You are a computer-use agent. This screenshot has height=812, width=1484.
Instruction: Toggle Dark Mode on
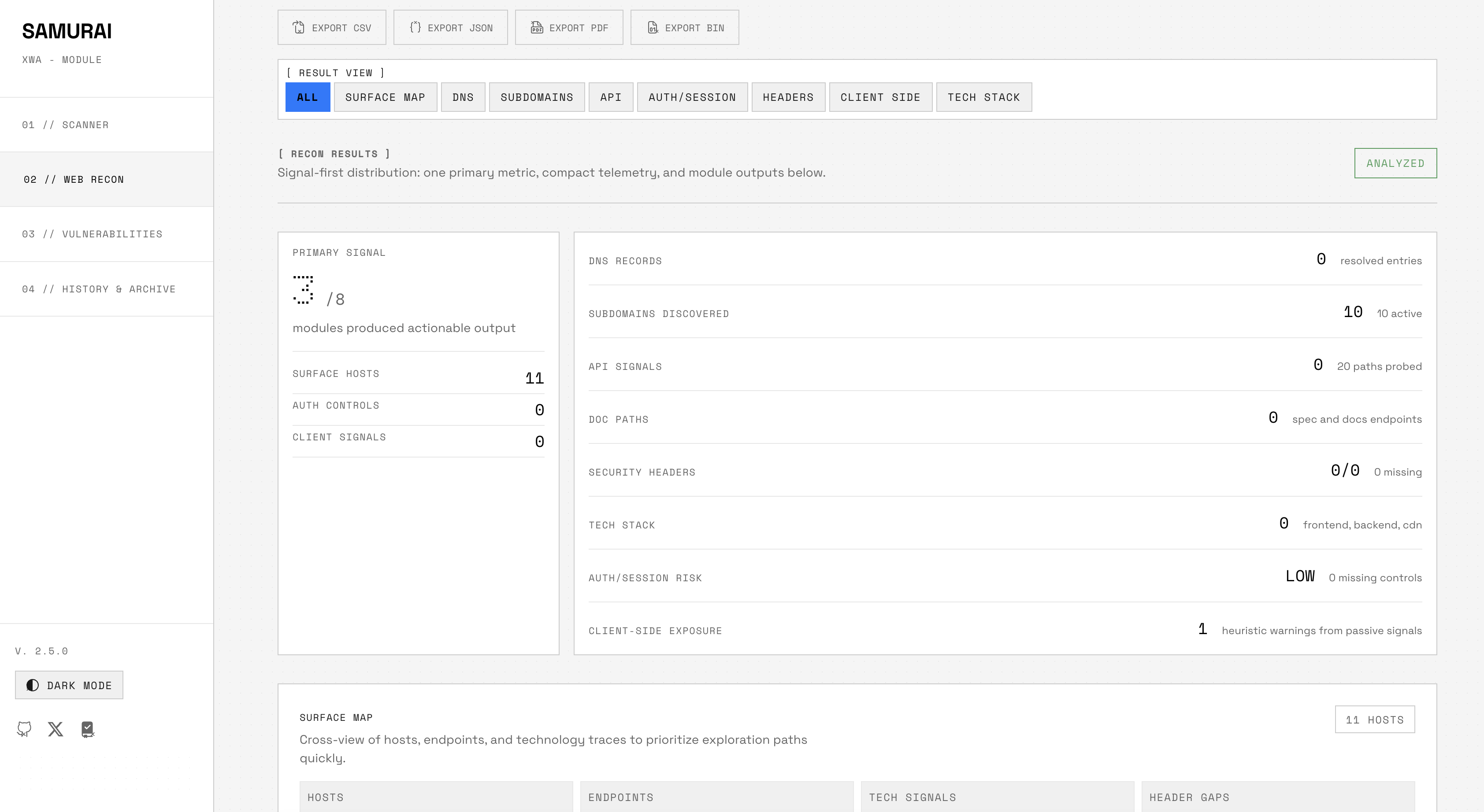pos(69,685)
